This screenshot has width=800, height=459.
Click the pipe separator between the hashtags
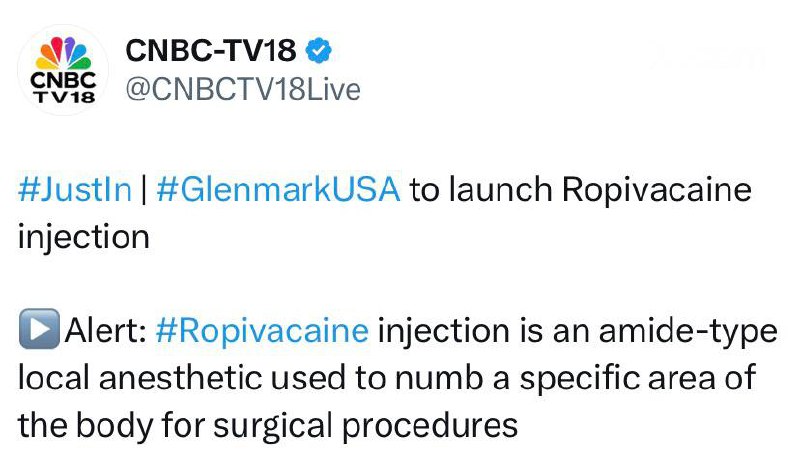point(144,190)
